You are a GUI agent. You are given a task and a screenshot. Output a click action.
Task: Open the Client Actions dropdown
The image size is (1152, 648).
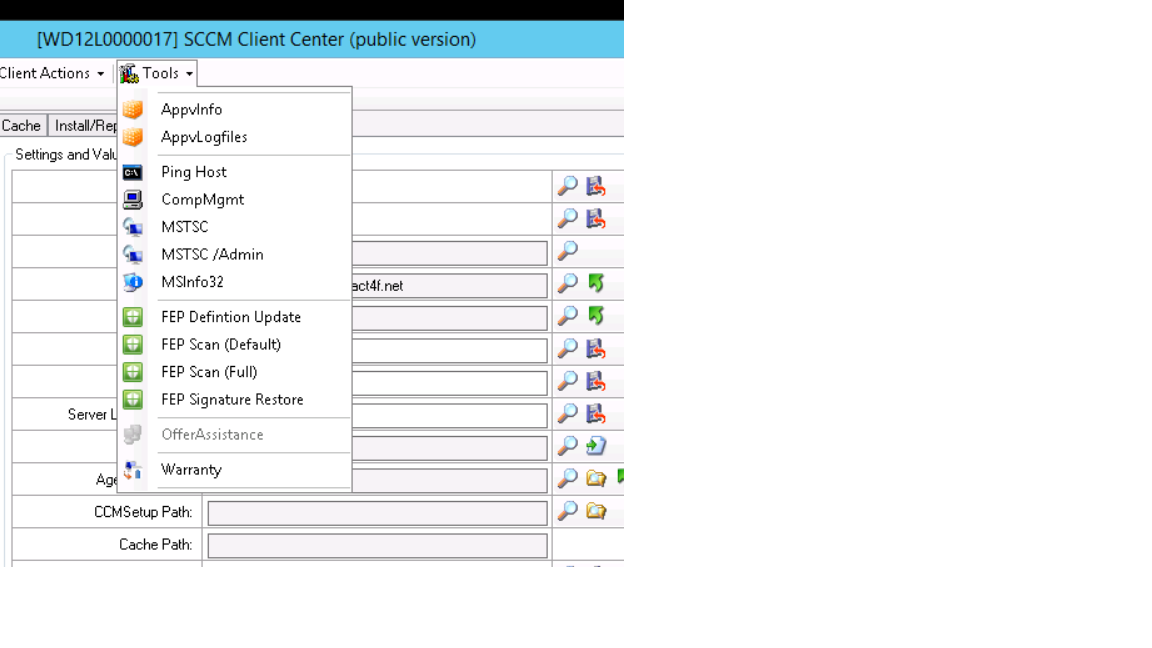click(51, 73)
